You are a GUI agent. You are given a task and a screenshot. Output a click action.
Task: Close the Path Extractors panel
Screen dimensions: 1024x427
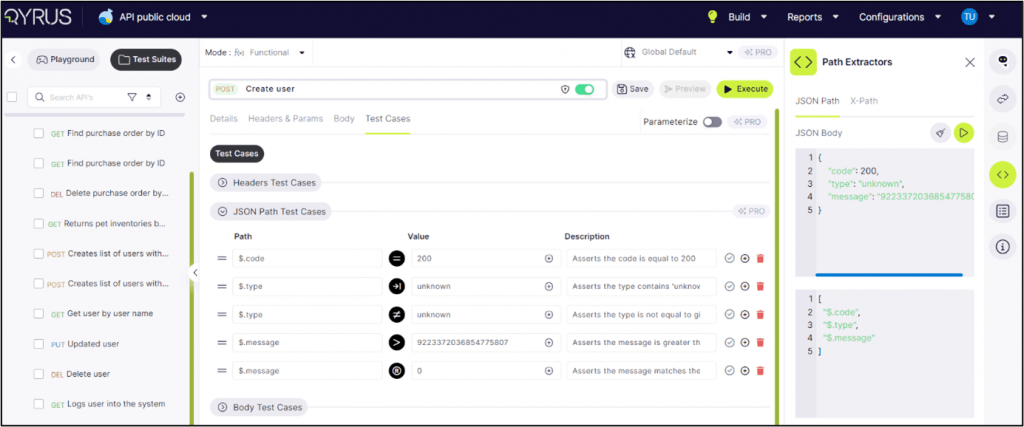969,62
